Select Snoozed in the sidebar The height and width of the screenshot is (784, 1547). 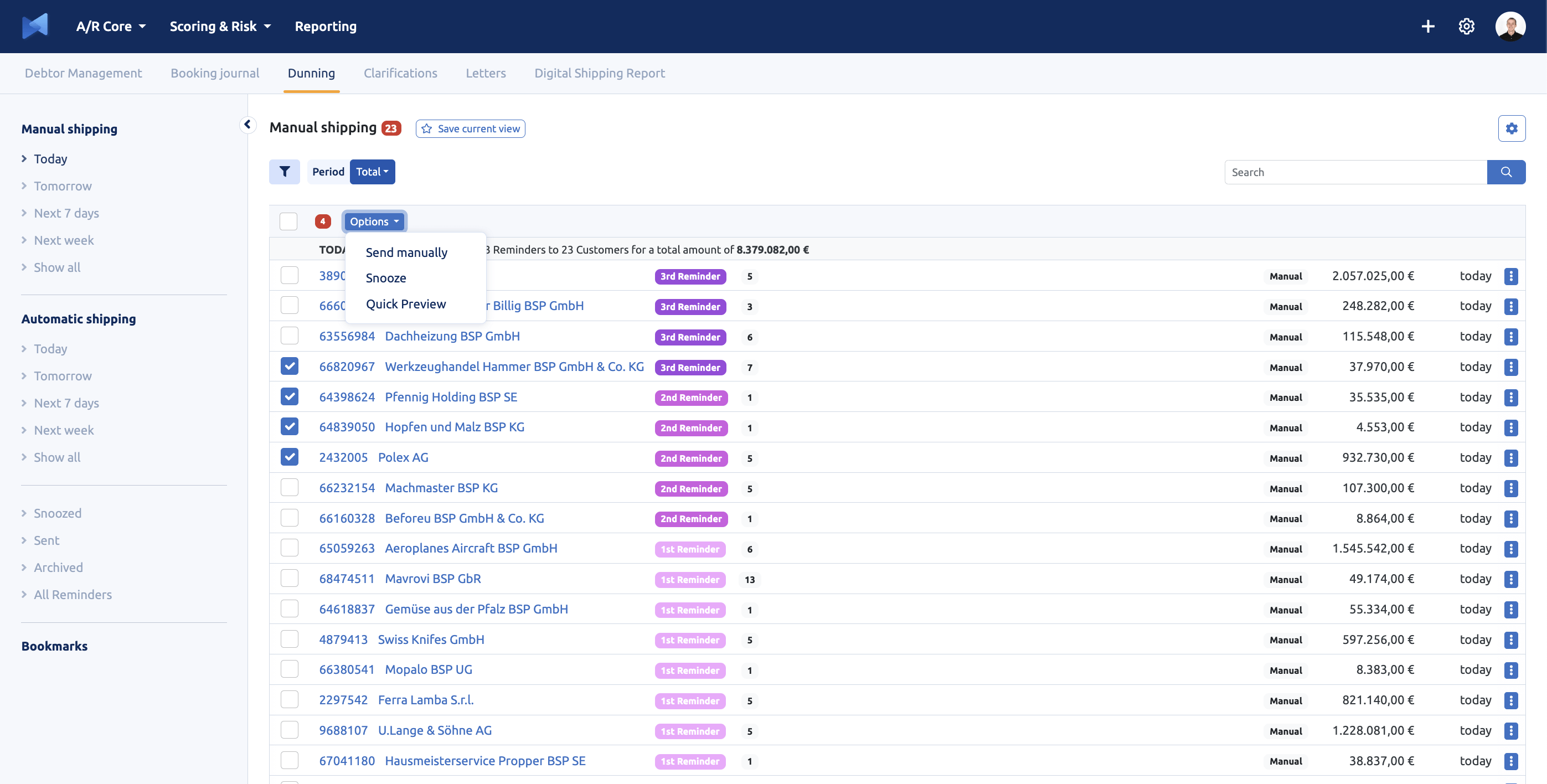click(57, 513)
